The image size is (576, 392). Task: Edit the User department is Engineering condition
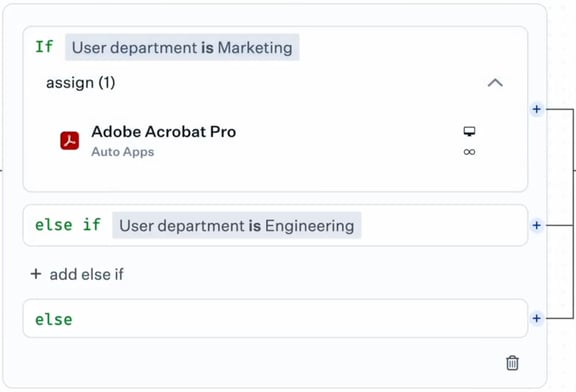pos(237,226)
